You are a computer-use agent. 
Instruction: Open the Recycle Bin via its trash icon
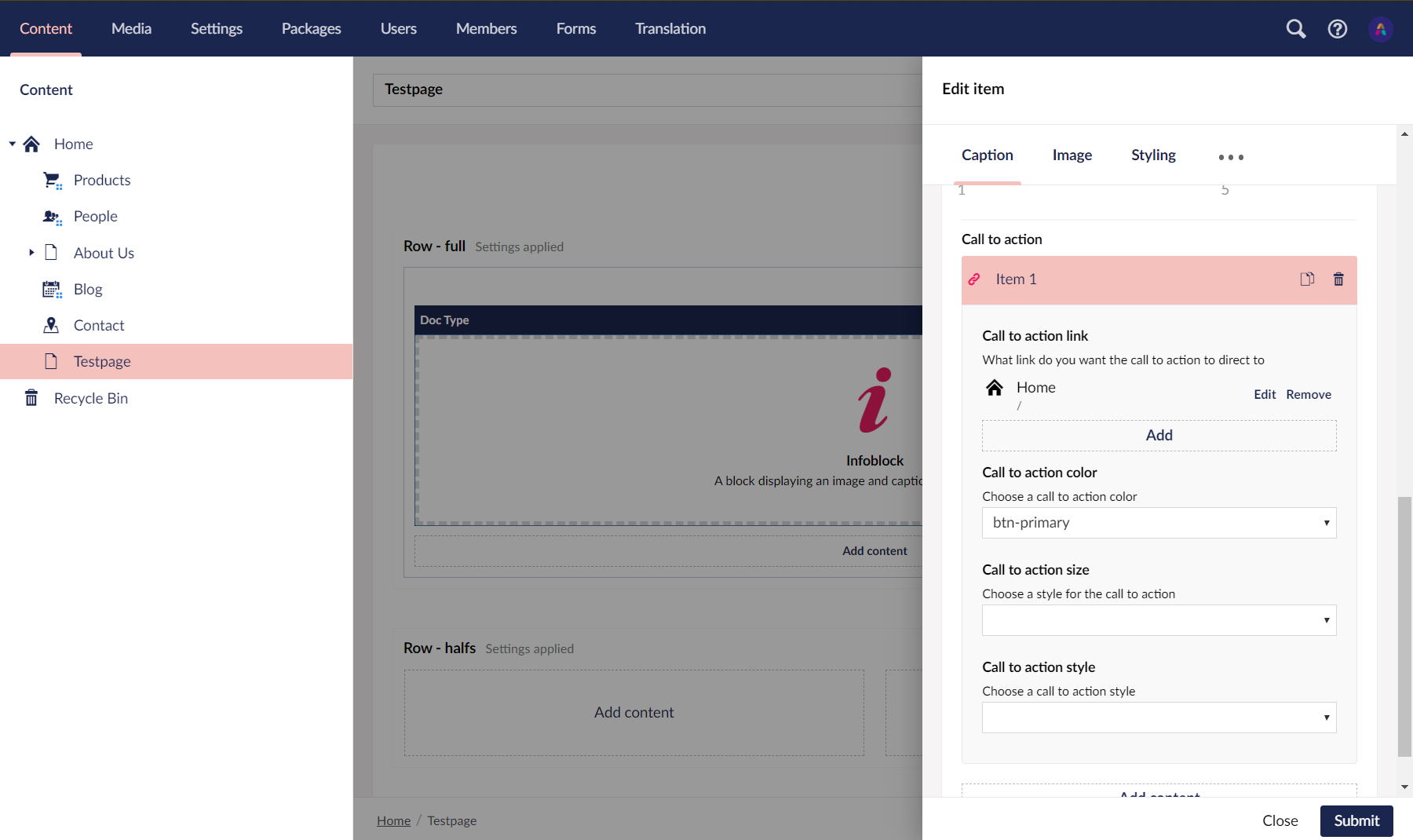click(x=31, y=398)
